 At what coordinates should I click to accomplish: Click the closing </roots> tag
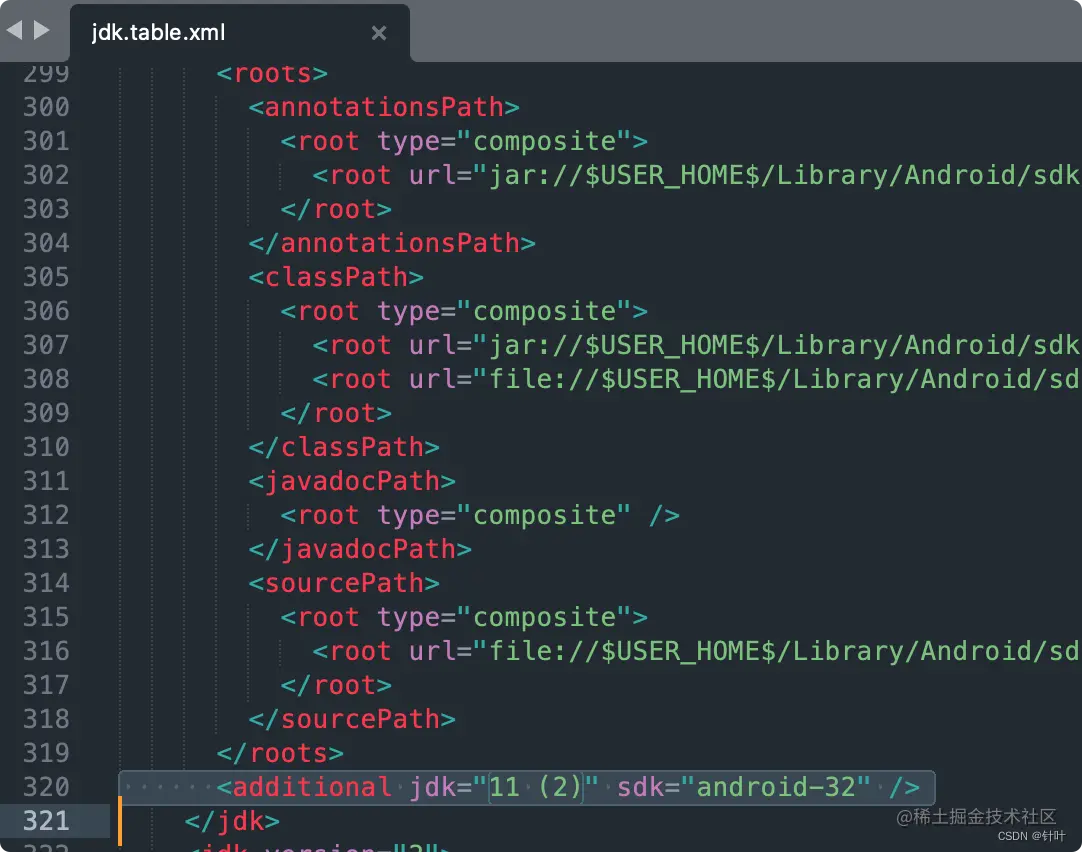coord(279,753)
